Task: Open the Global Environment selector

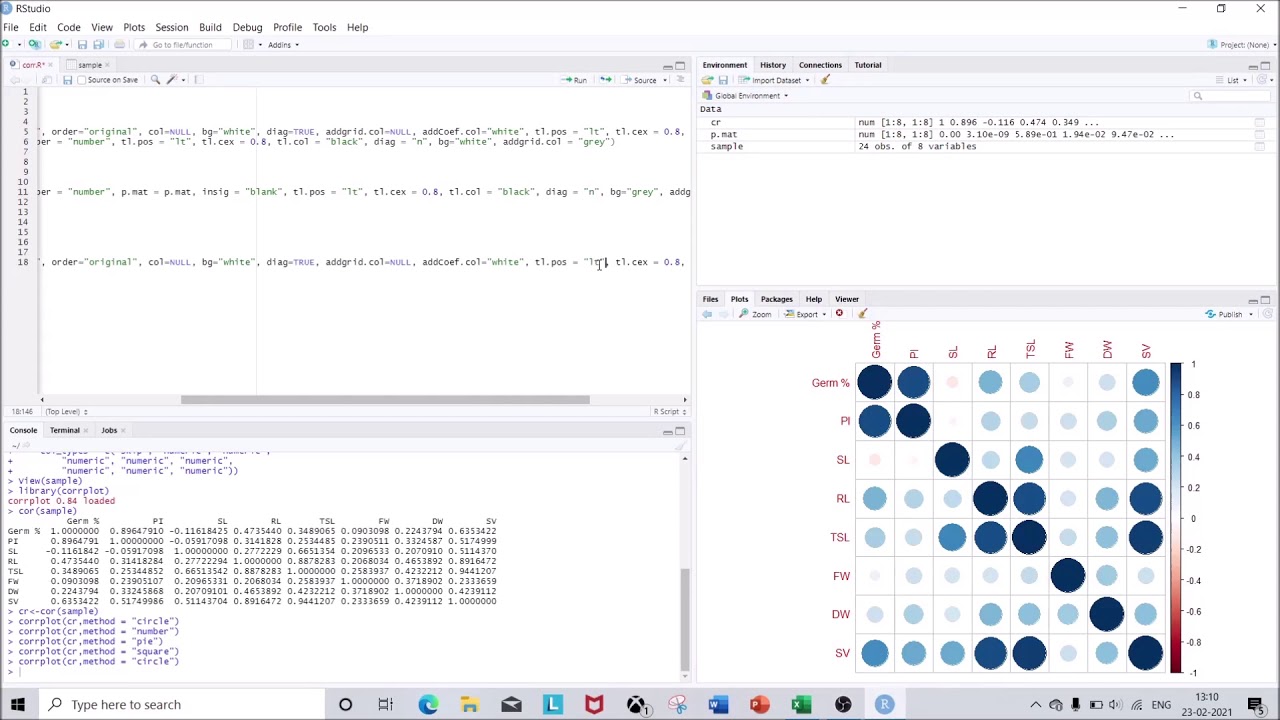Action: coord(746,96)
